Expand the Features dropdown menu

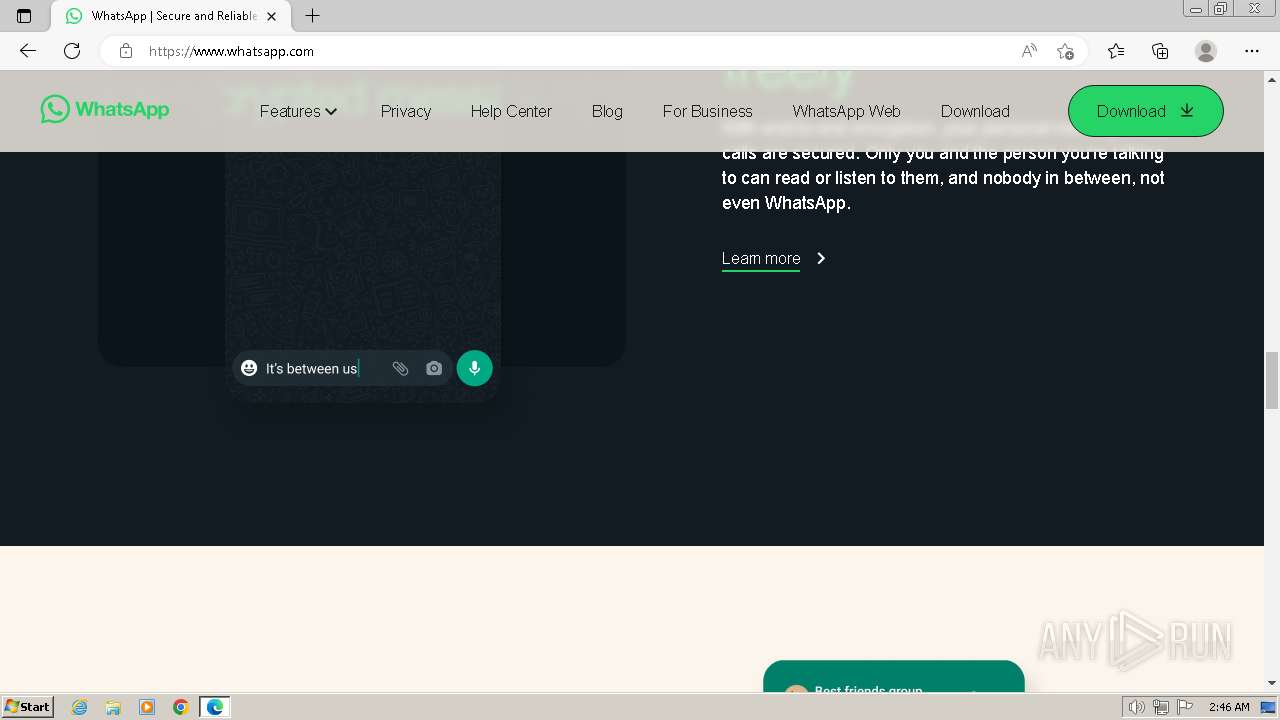tap(298, 111)
